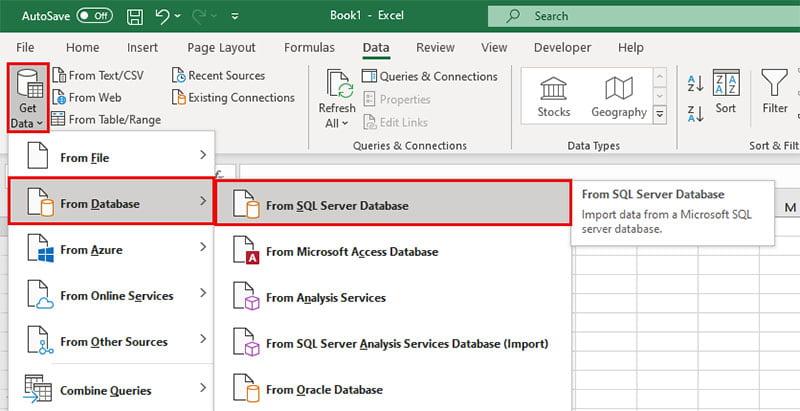Open Queries & Connections pane
Viewport: 800px width, 411px height.
pos(428,76)
